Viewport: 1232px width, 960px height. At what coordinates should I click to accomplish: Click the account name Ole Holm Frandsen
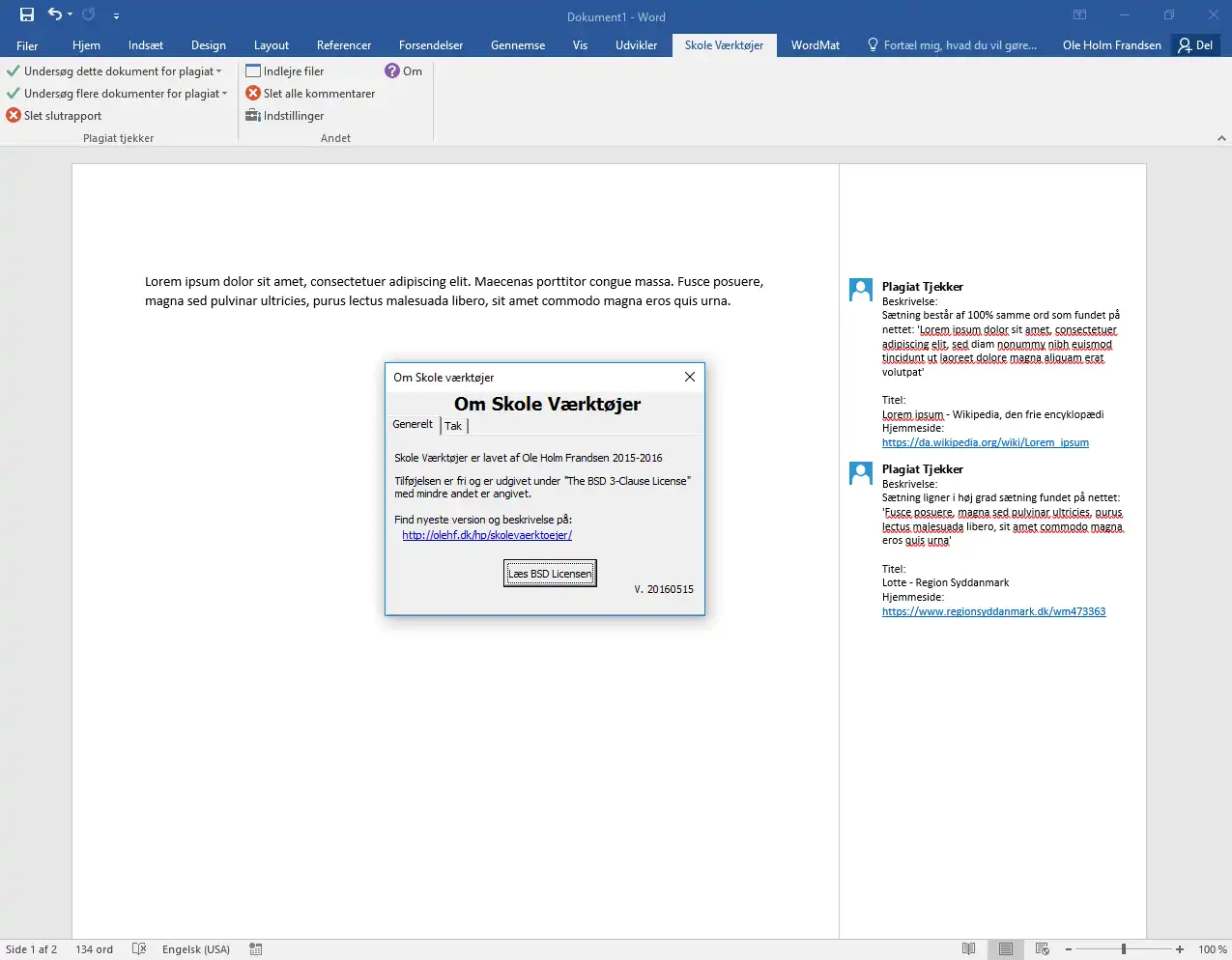1111,45
